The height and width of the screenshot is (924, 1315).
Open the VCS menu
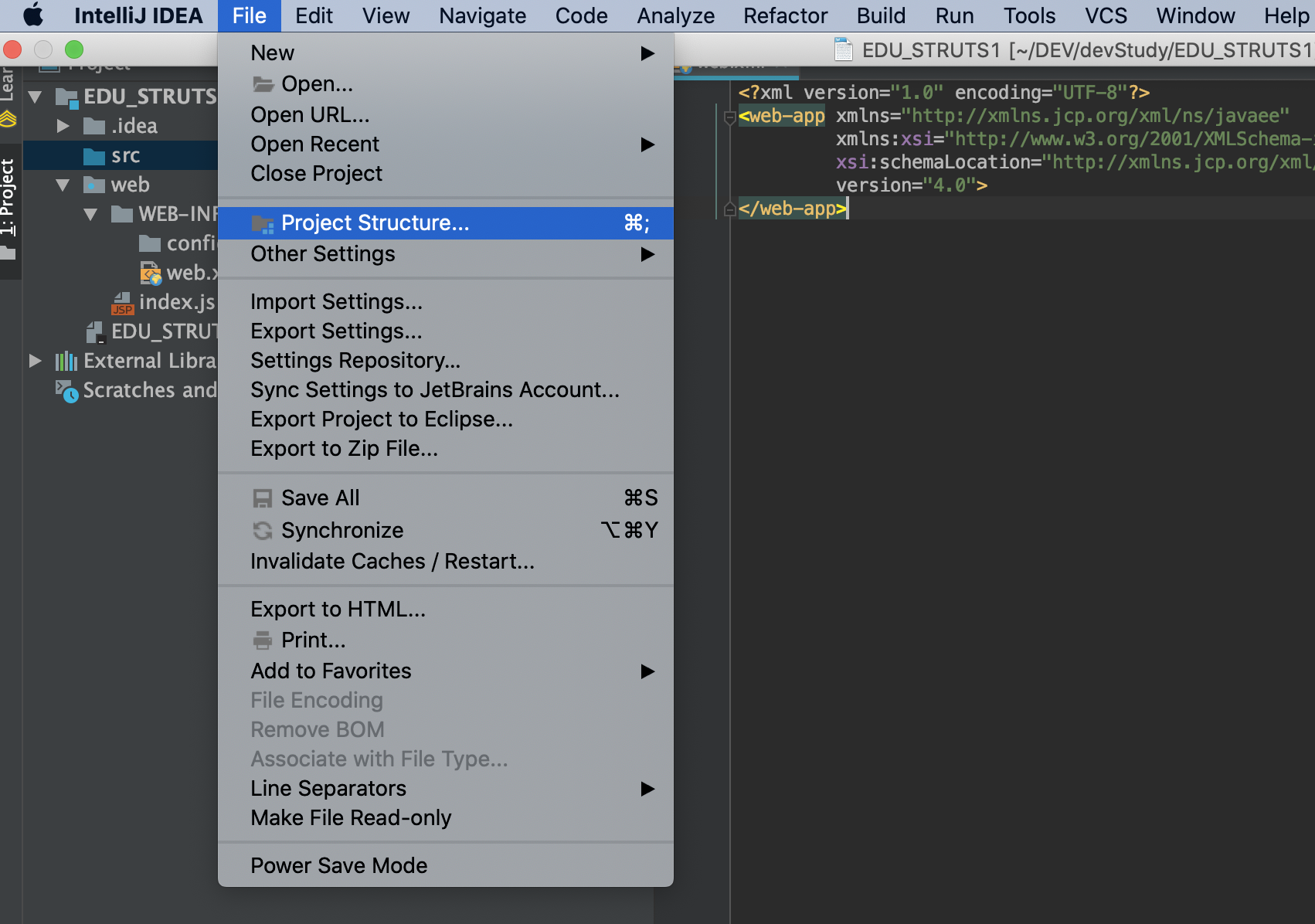(1106, 15)
